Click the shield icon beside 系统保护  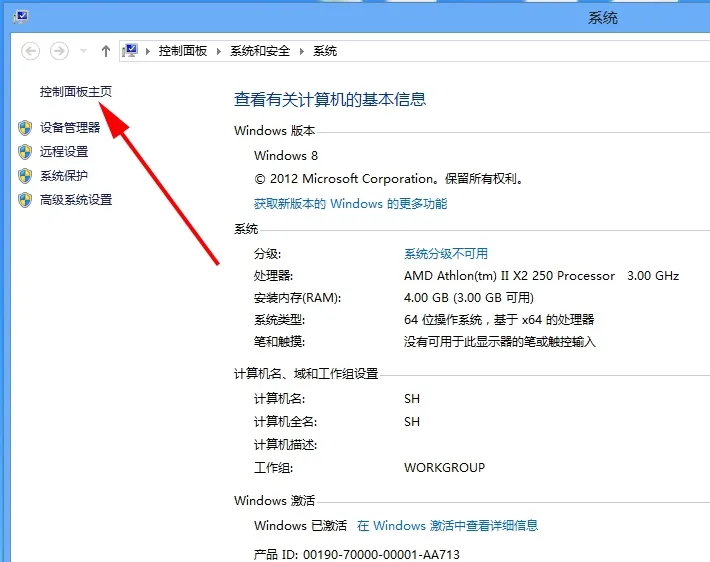[x=25, y=176]
